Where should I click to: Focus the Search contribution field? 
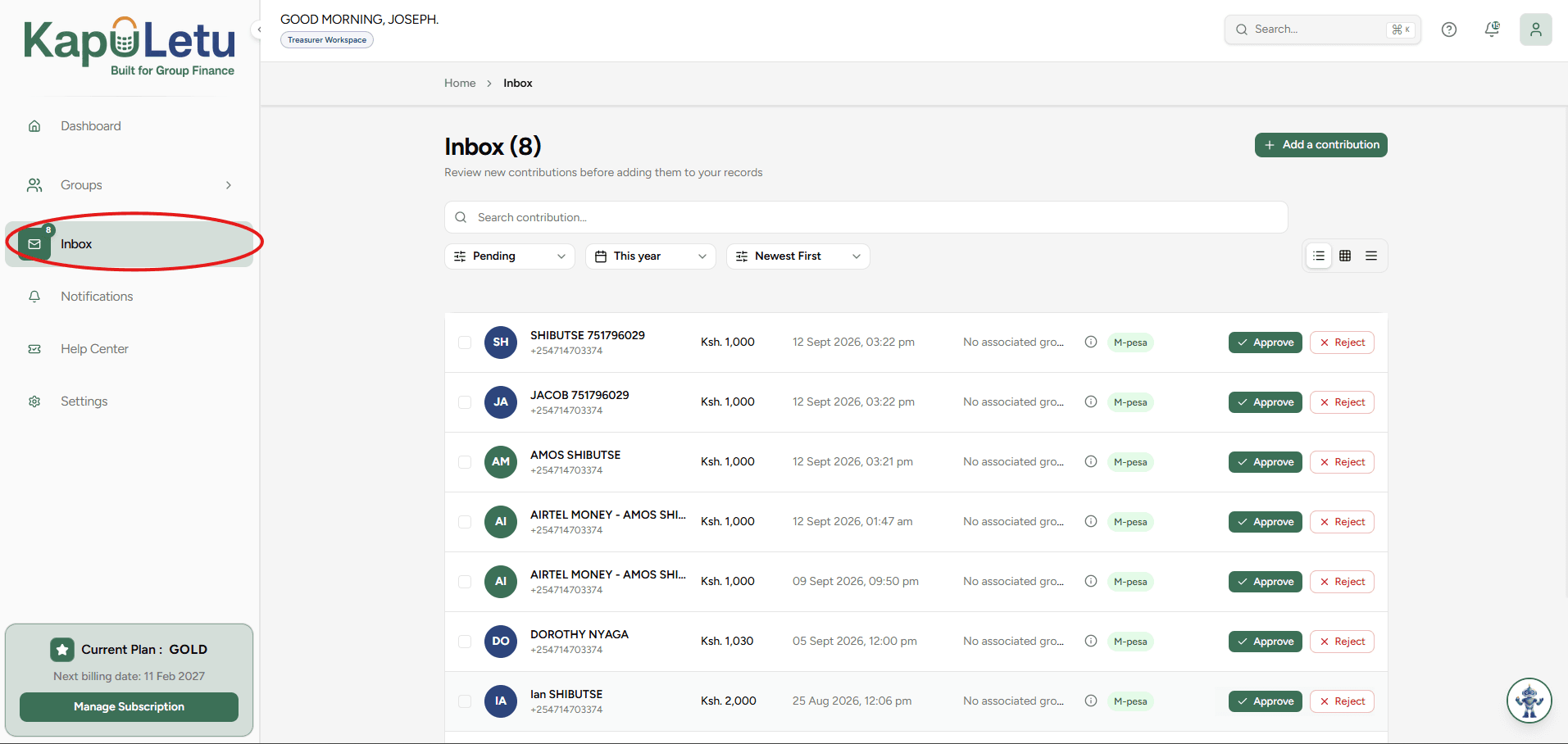click(x=866, y=217)
